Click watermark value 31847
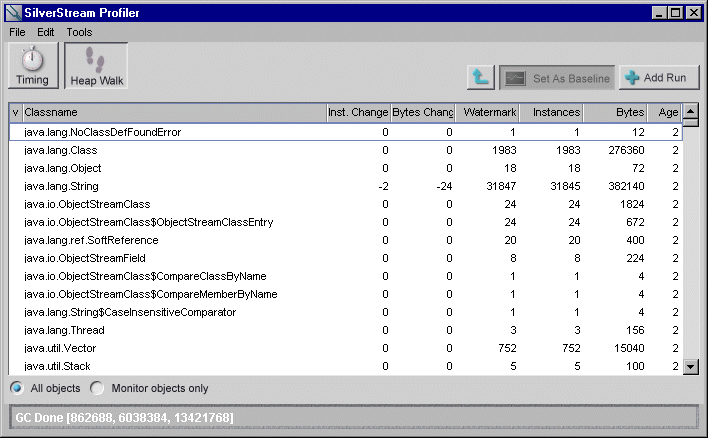This screenshot has height=438, width=708. click(x=501, y=186)
